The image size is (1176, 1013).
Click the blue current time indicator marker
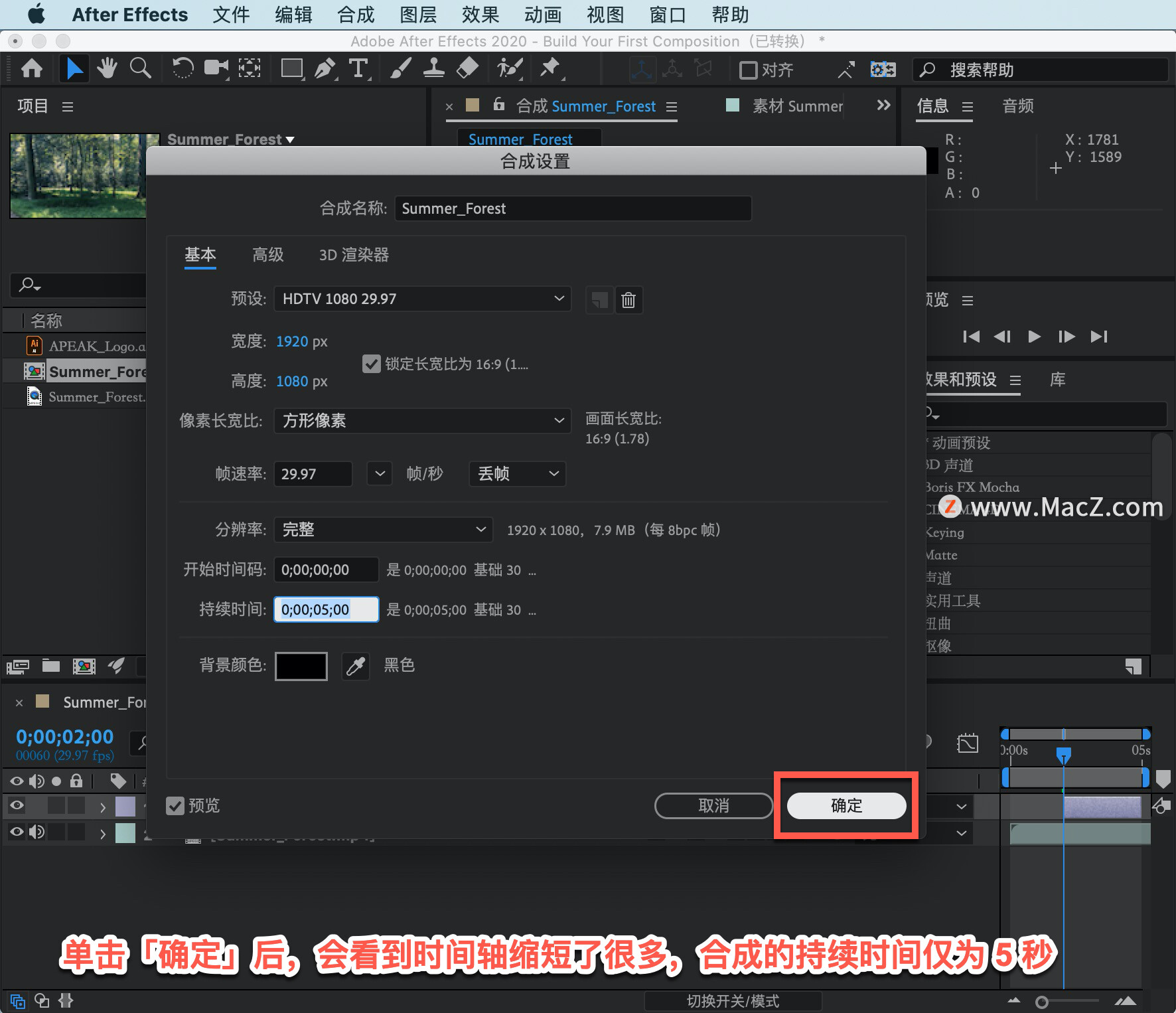click(x=1063, y=755)
